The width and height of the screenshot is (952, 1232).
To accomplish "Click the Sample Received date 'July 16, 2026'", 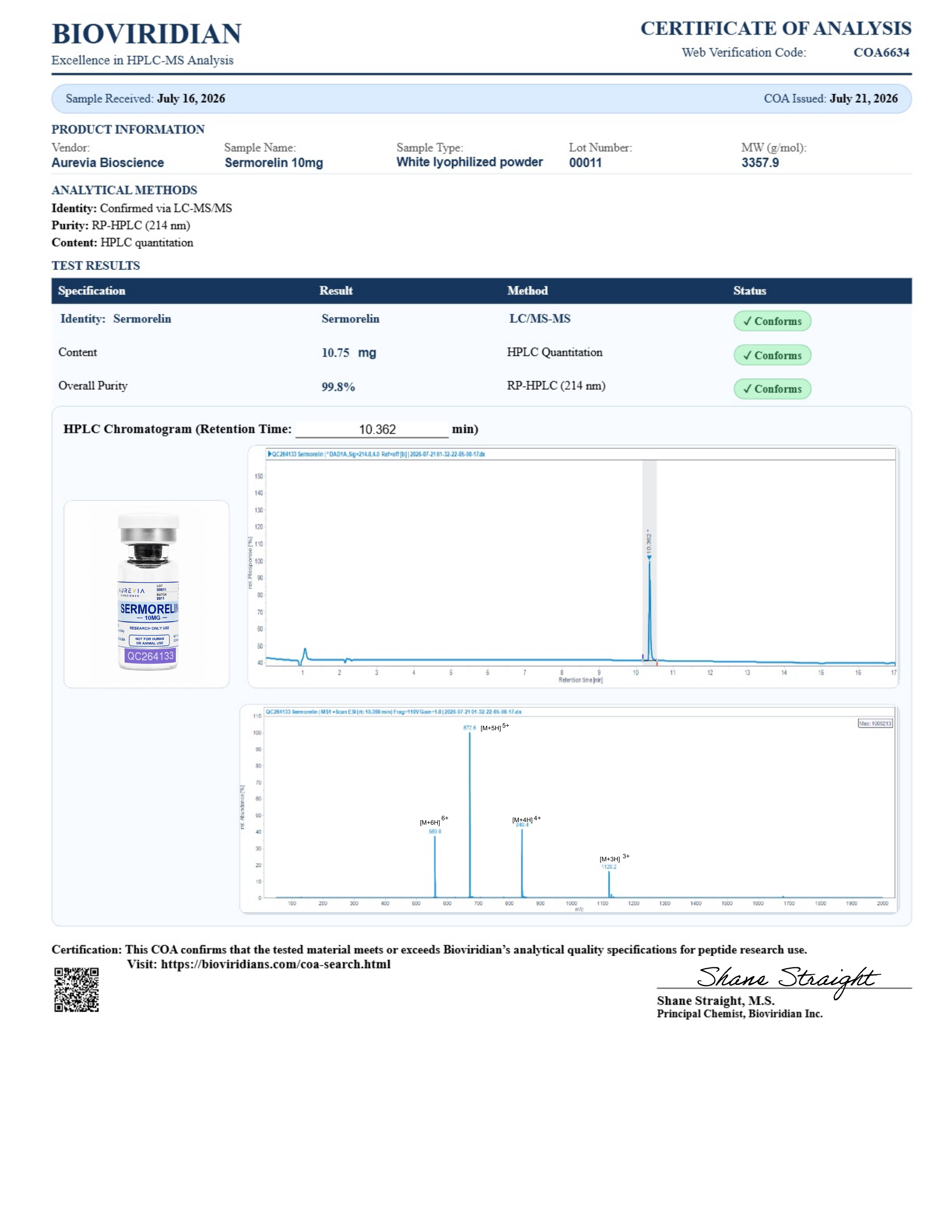I will coord(191,99).
